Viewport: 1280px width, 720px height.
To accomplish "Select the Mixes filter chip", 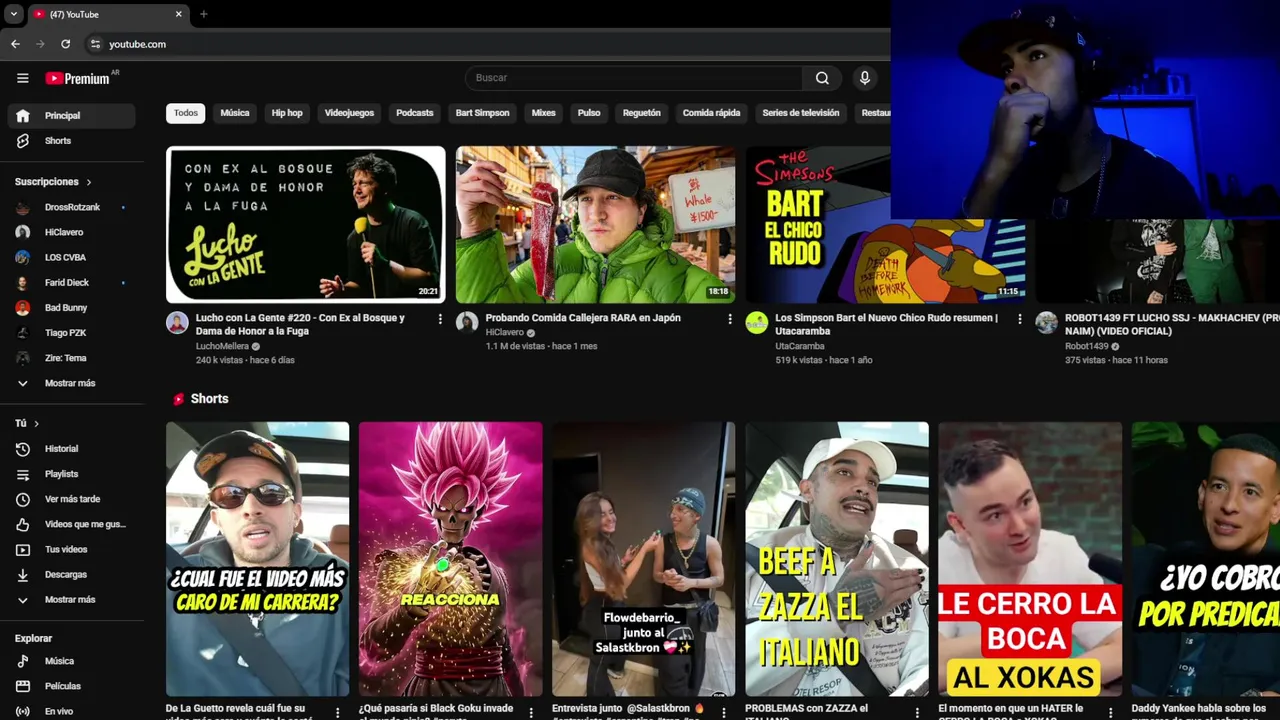I will 544,113.
